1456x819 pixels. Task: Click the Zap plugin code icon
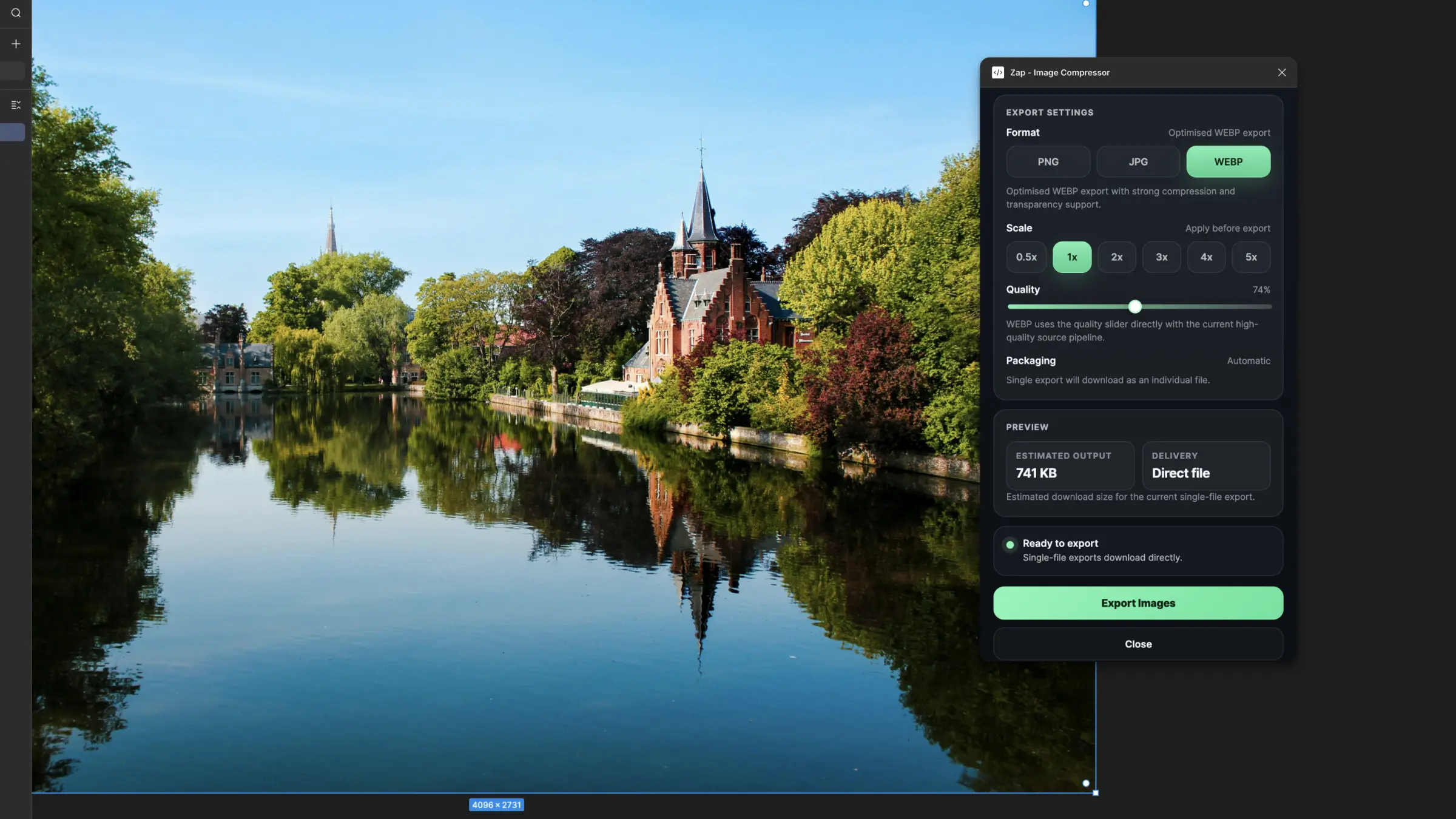[x=997, y=72]
